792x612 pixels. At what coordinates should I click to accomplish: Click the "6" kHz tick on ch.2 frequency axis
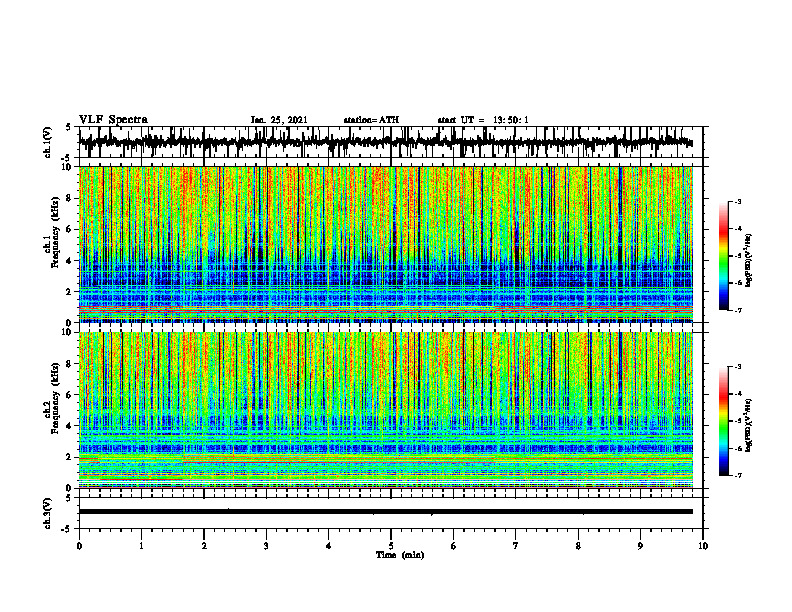coord(70,395)
